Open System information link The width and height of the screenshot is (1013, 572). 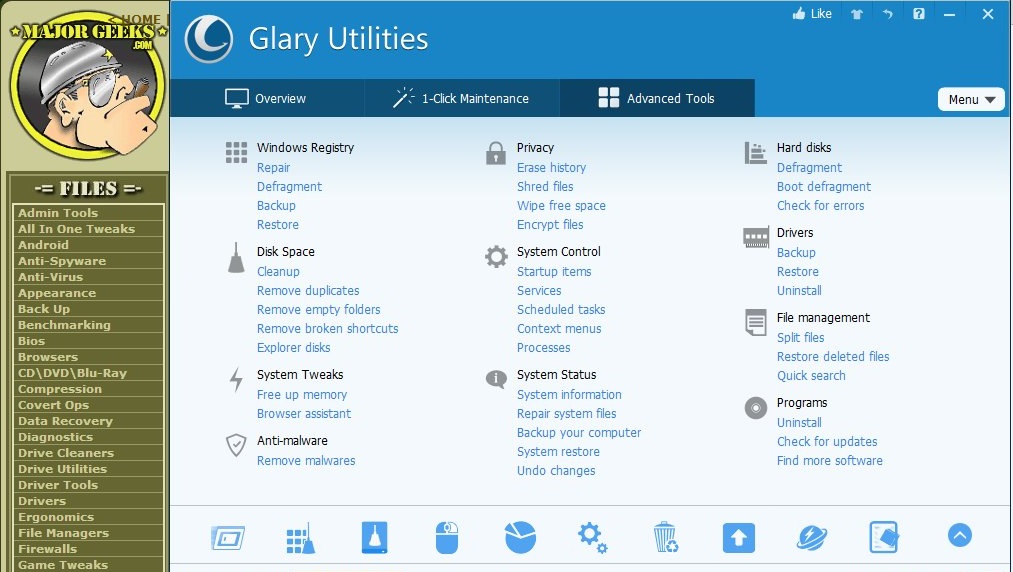[569, 394]
